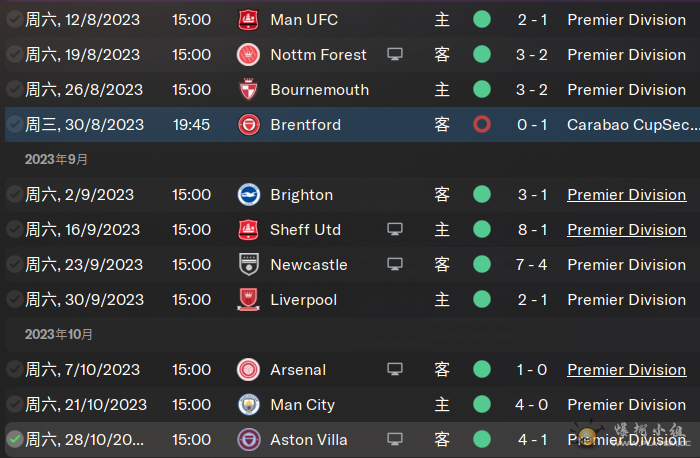The width and height of the screenshot is (700, 458).
Task: Click TV broadcast icon for Sheff Utd match
Action: pos(395,229)
